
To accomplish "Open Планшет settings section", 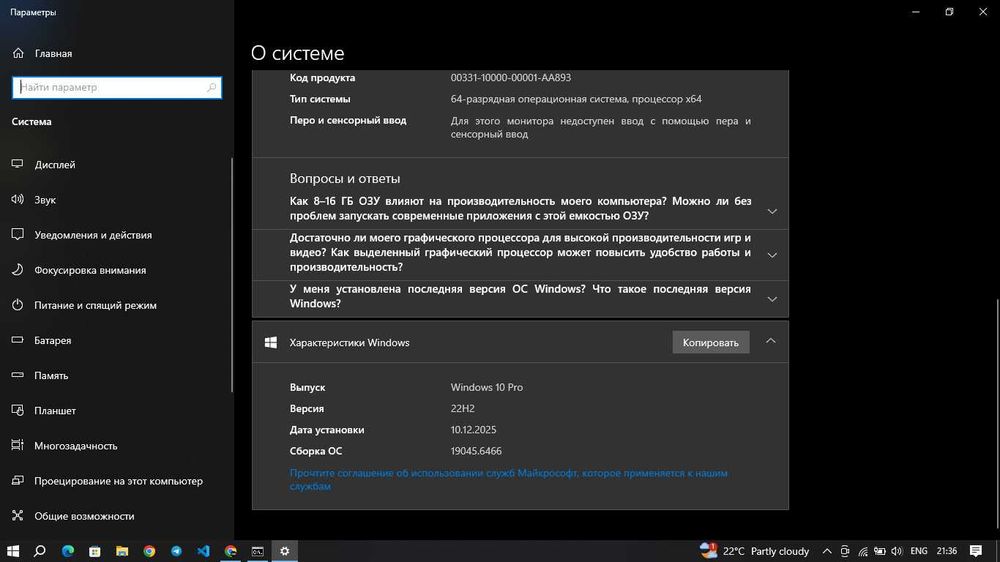I will 117,410.
